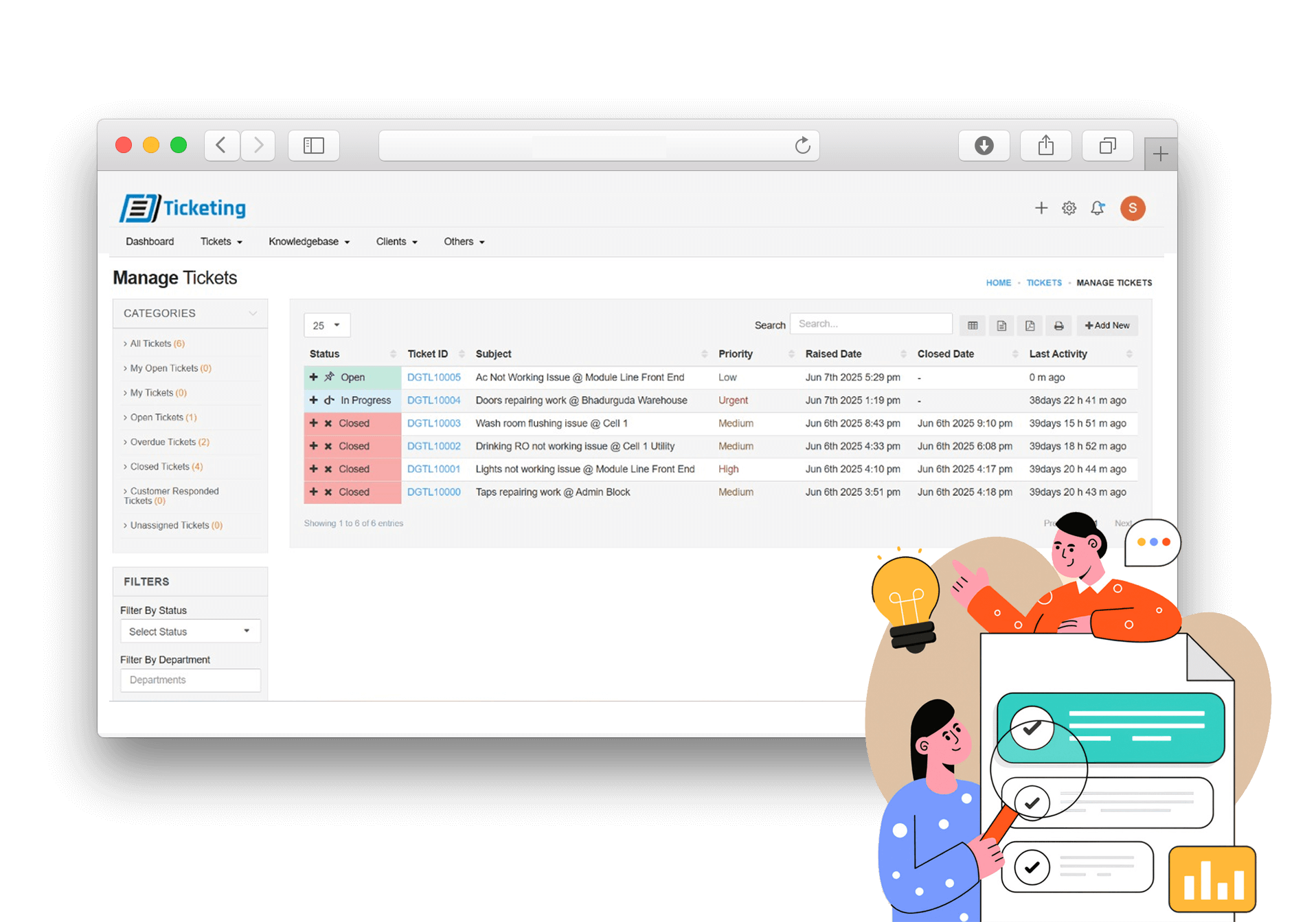Expand row details for ticket DGTL10003
The image size is (1316, 922).
click(x=314, y=423)
